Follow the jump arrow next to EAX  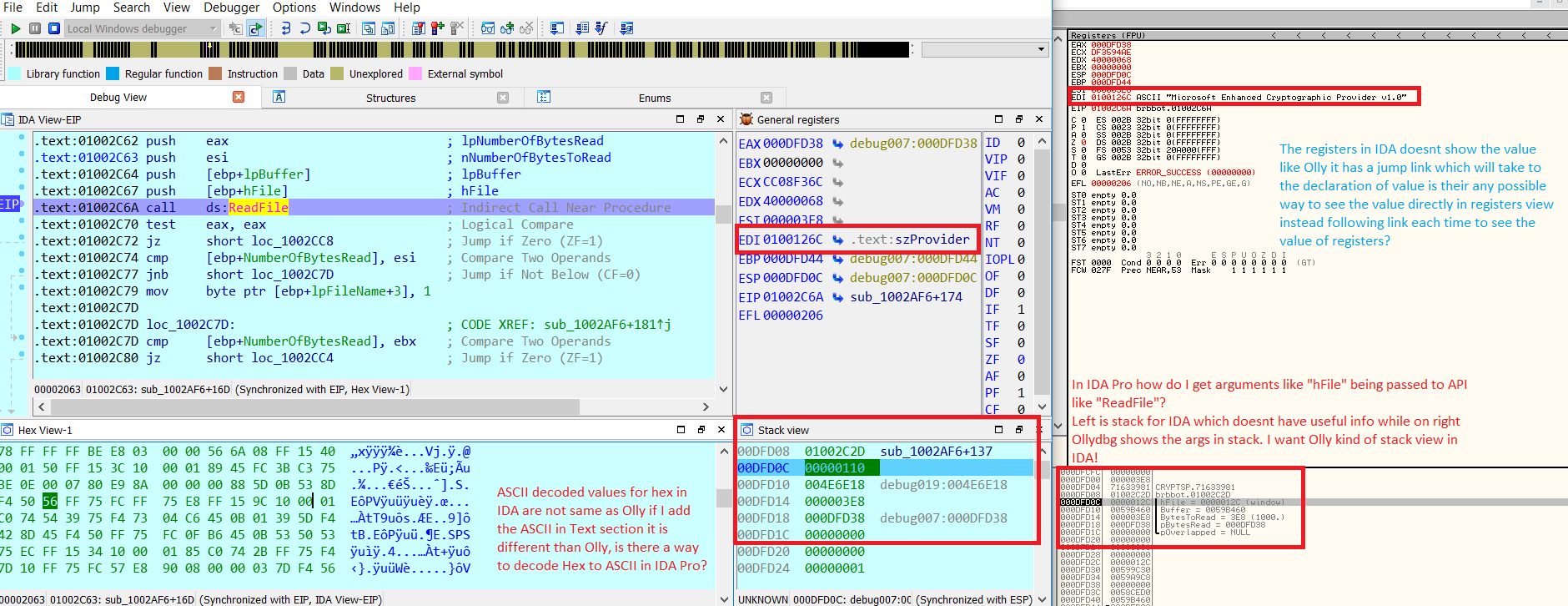(837, 144)
